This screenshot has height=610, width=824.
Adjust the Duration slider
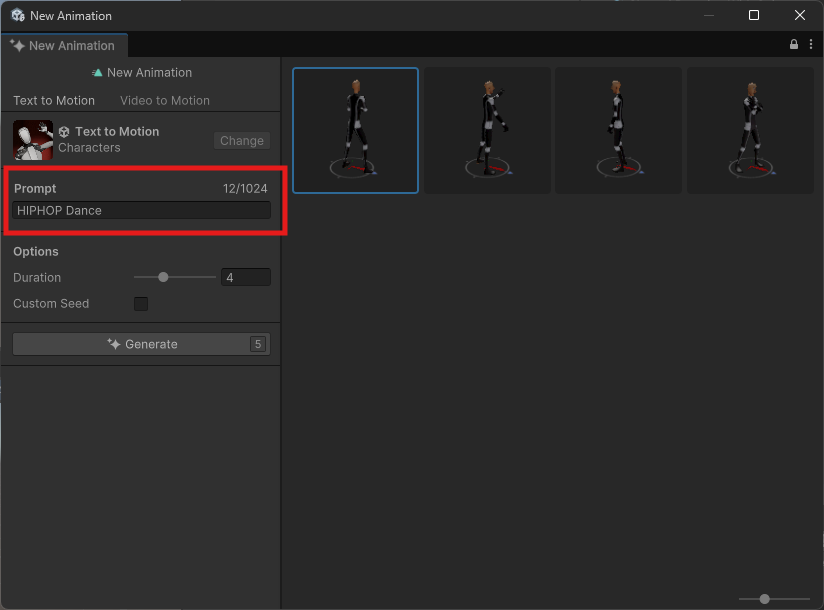click(174, 277)
